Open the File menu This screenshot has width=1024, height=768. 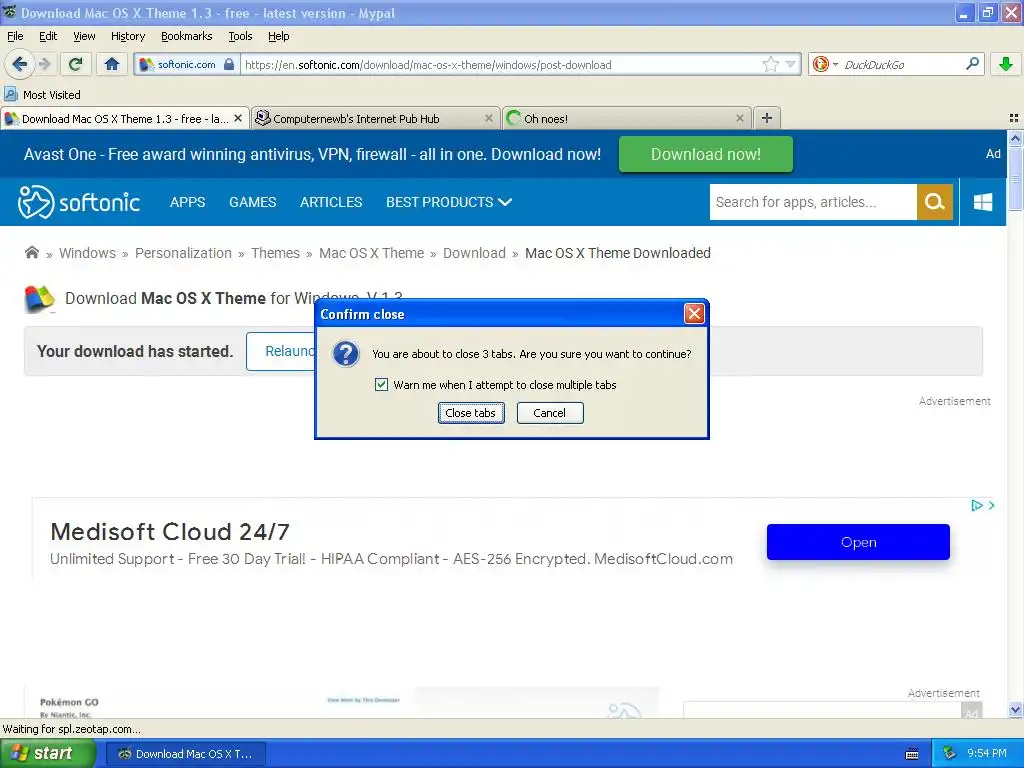[15, 36]
